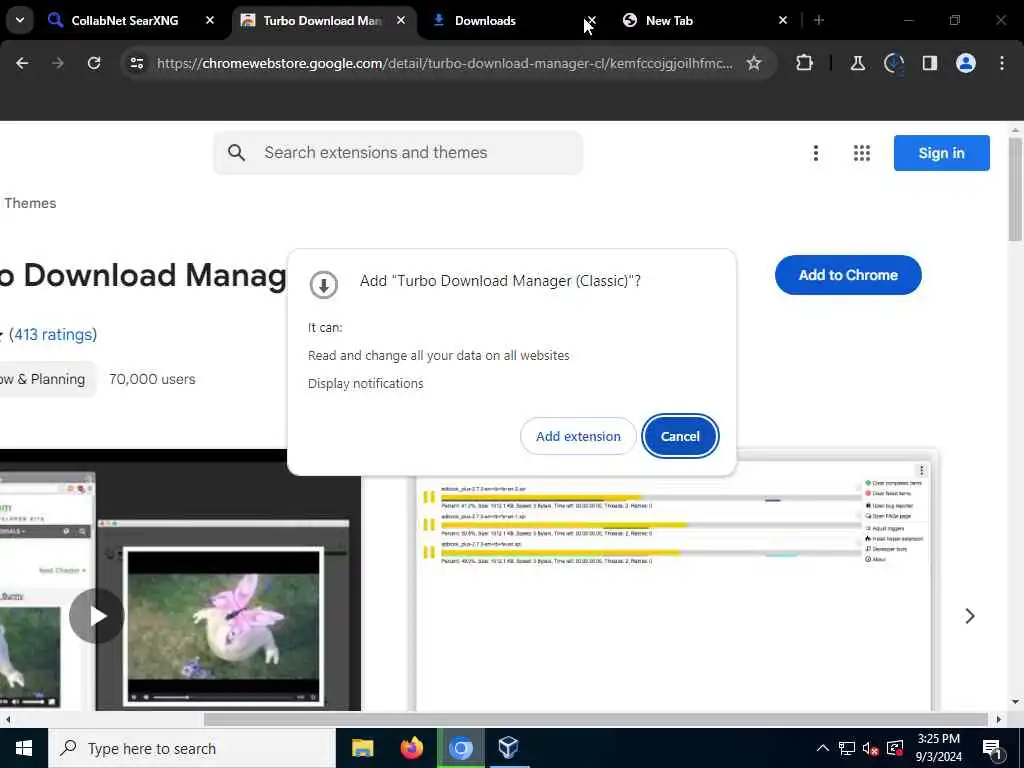Screen dimensions: 1024x768
Task: Play the promotional video thumbnail
Action: (x=97, y=616)
